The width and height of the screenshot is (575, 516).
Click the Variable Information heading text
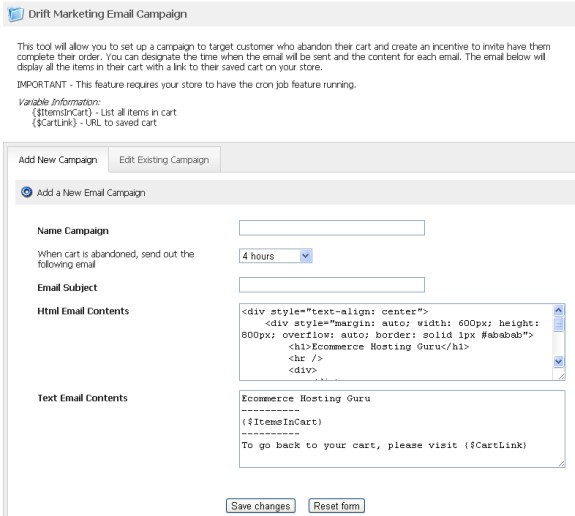[59, 102]
